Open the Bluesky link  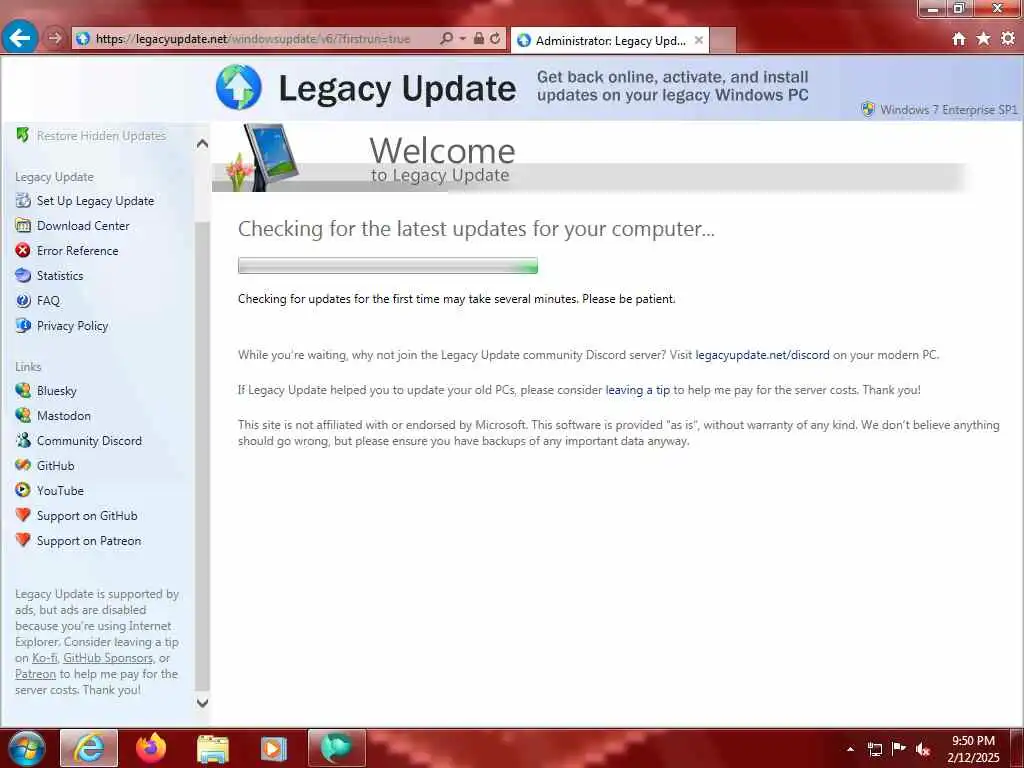point(57,391)
